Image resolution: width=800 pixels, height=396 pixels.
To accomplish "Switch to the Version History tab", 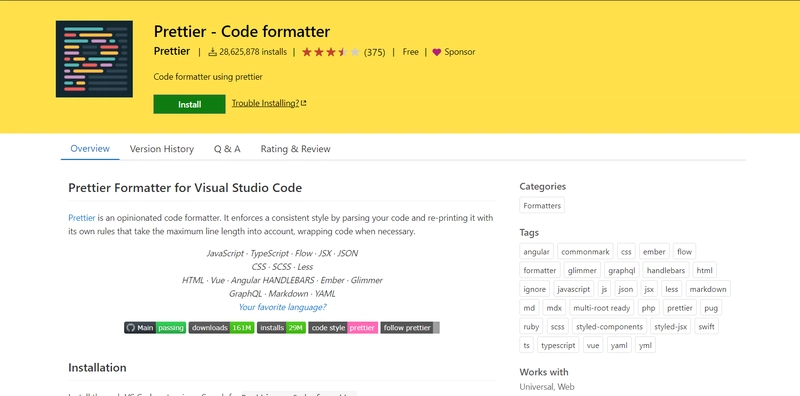I will pyautogui.click(x=162, y=149).
